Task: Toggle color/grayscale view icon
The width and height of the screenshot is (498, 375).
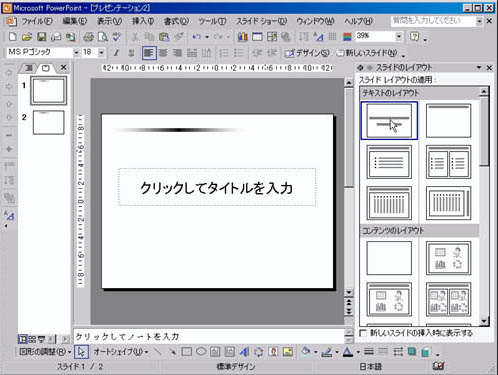Action: [x=347, y=37]
